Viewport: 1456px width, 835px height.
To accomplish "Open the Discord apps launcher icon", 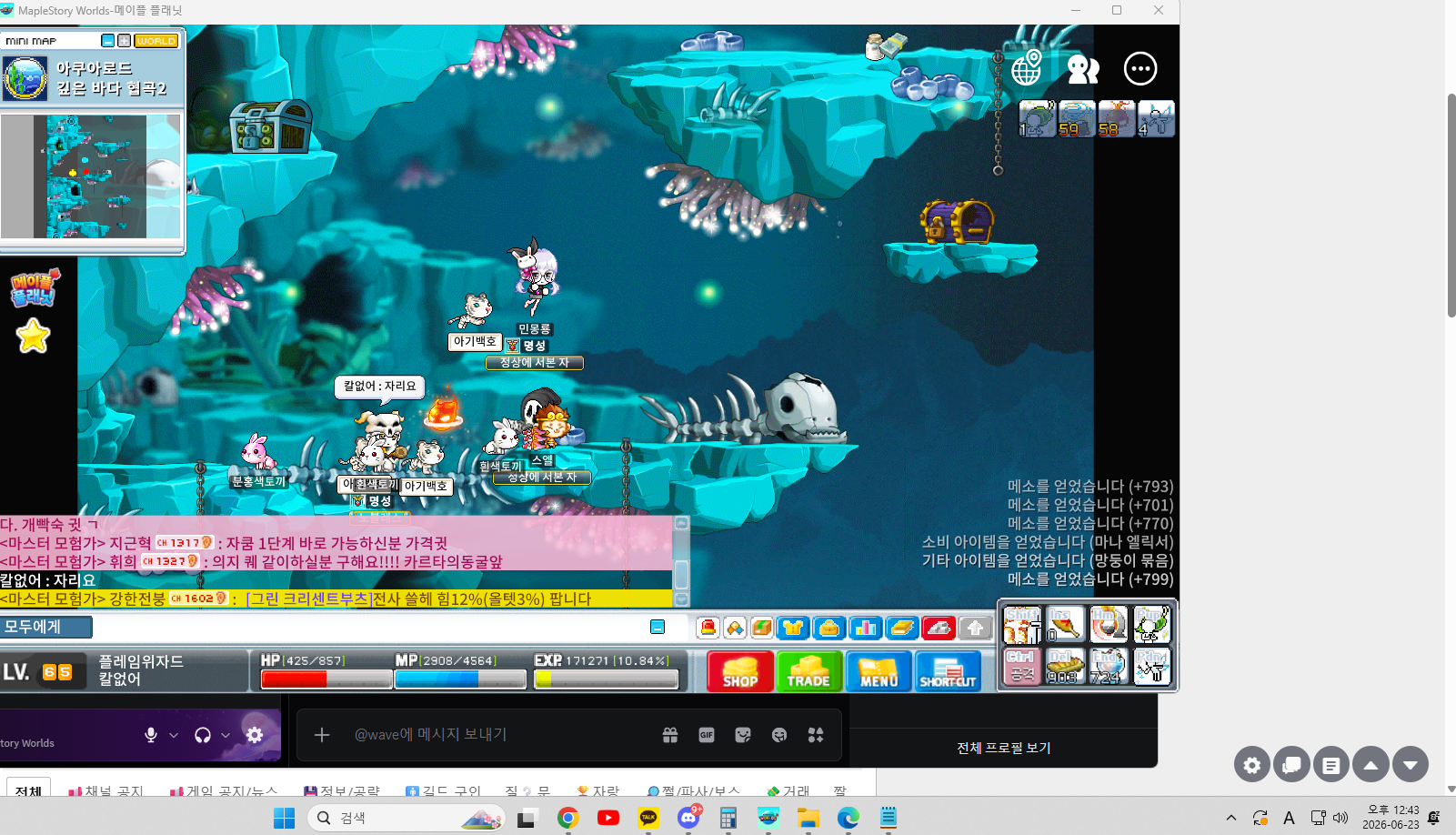I will point(816,735).
